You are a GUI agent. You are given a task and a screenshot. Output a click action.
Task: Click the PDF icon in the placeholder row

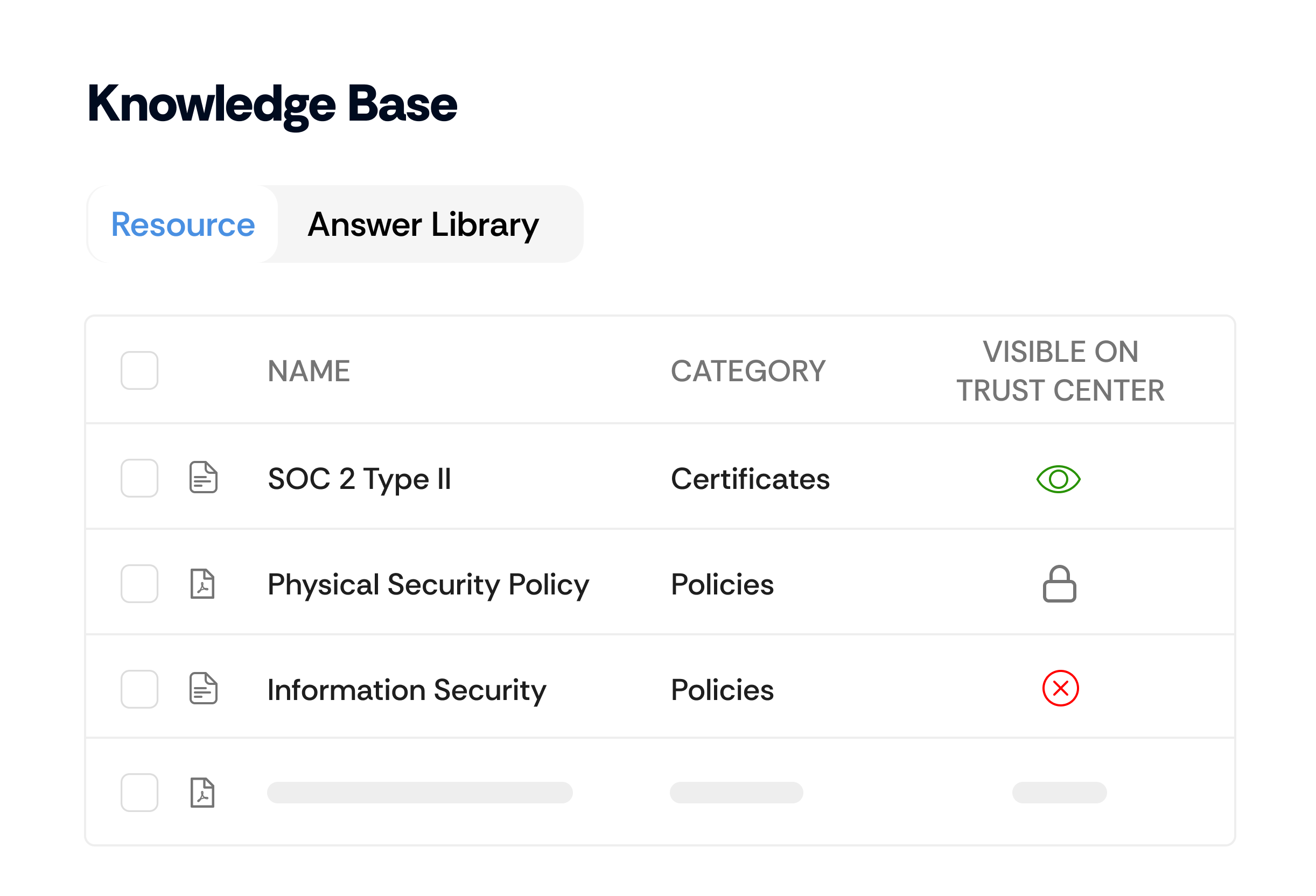(202, 793)
